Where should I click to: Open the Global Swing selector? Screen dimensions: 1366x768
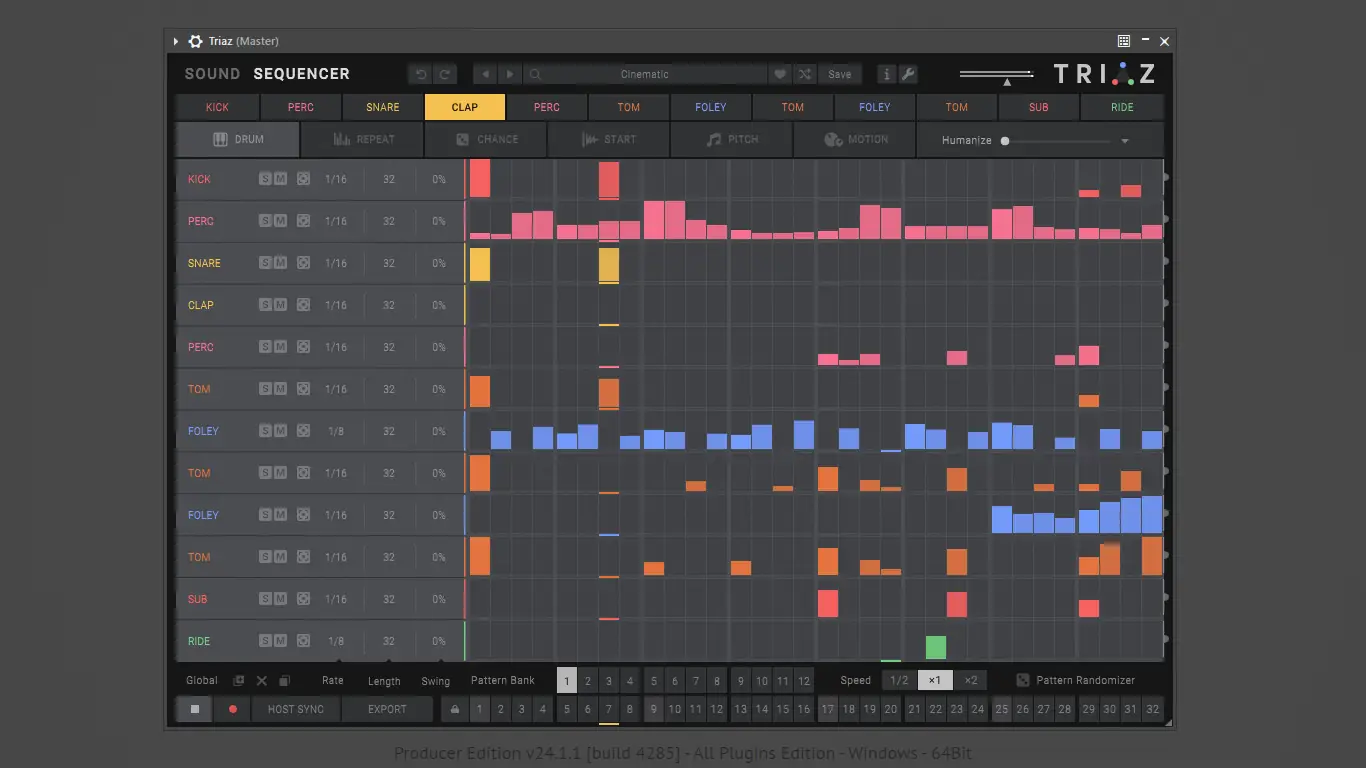tap(436, 681)
